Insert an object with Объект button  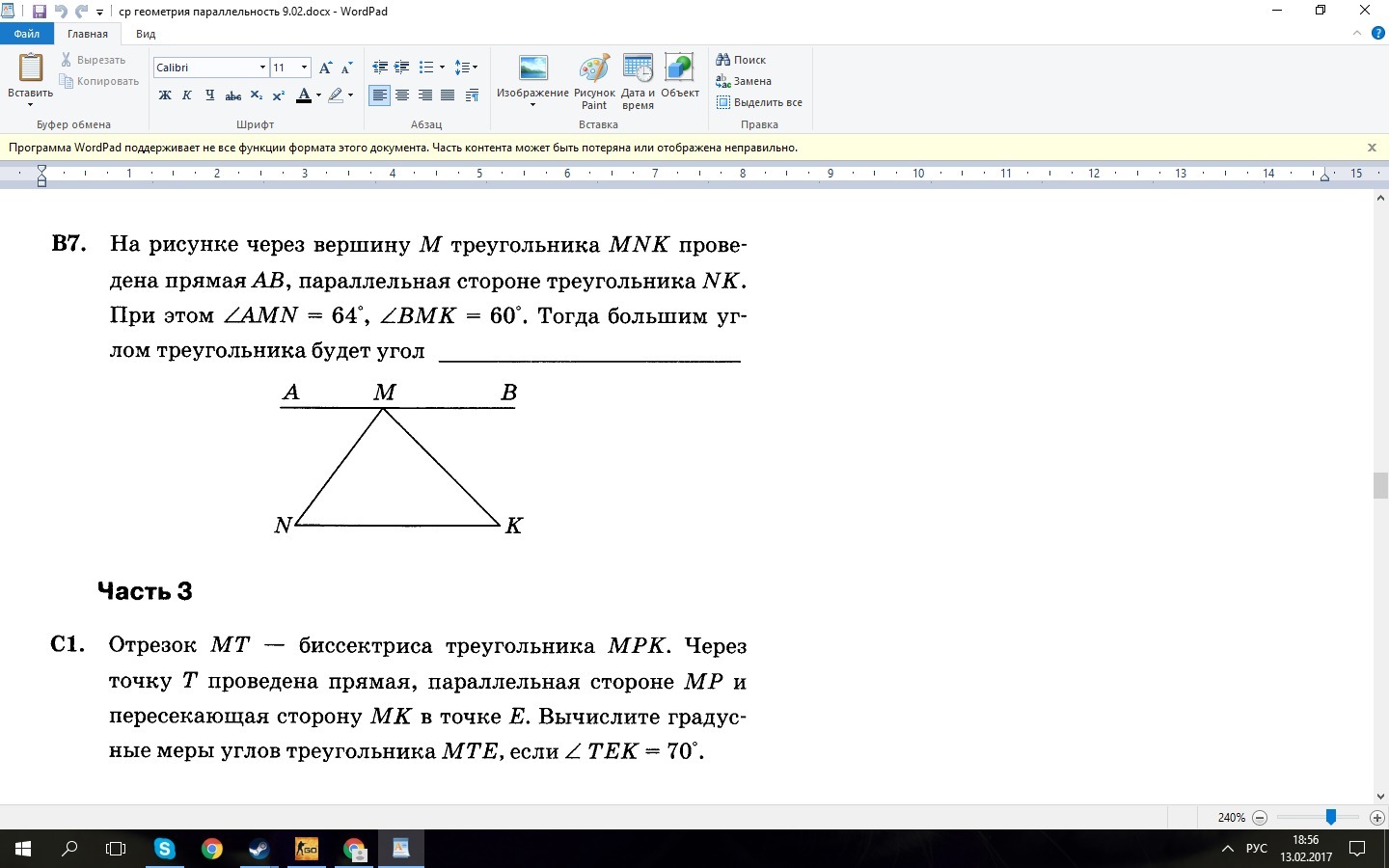(678, 77)
